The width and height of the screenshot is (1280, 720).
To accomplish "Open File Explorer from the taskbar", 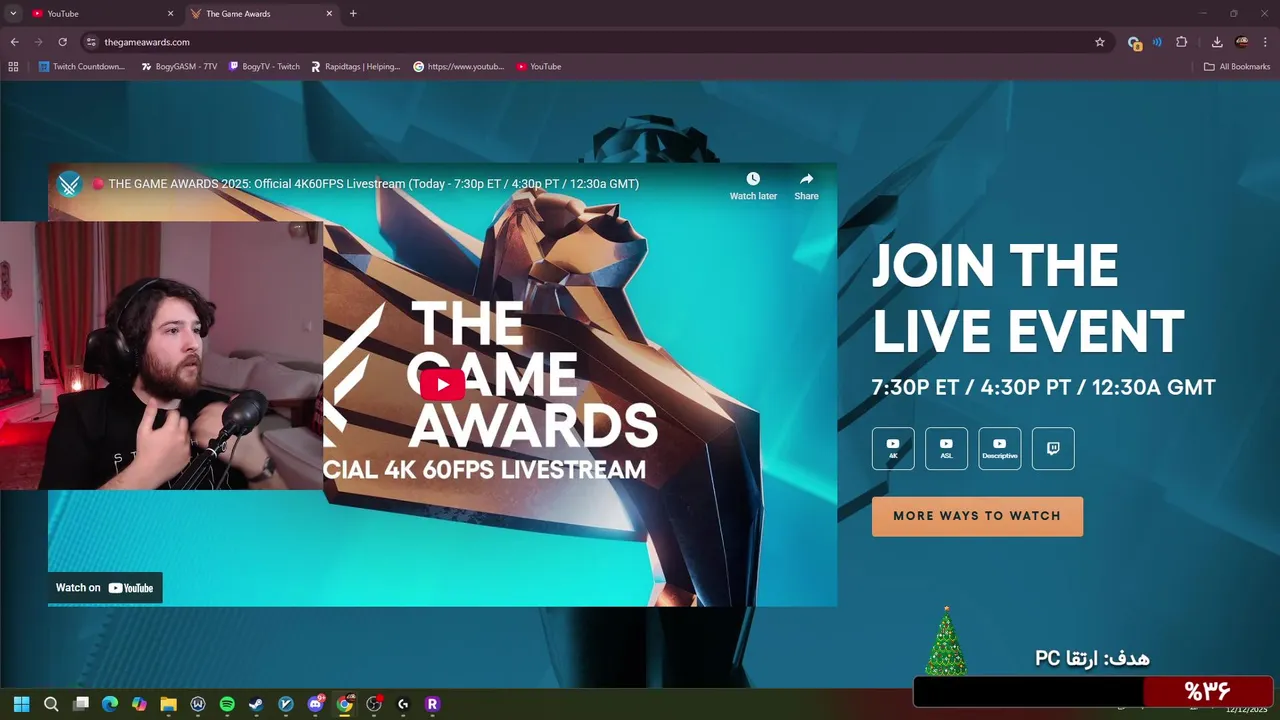I will click(168, 704).
